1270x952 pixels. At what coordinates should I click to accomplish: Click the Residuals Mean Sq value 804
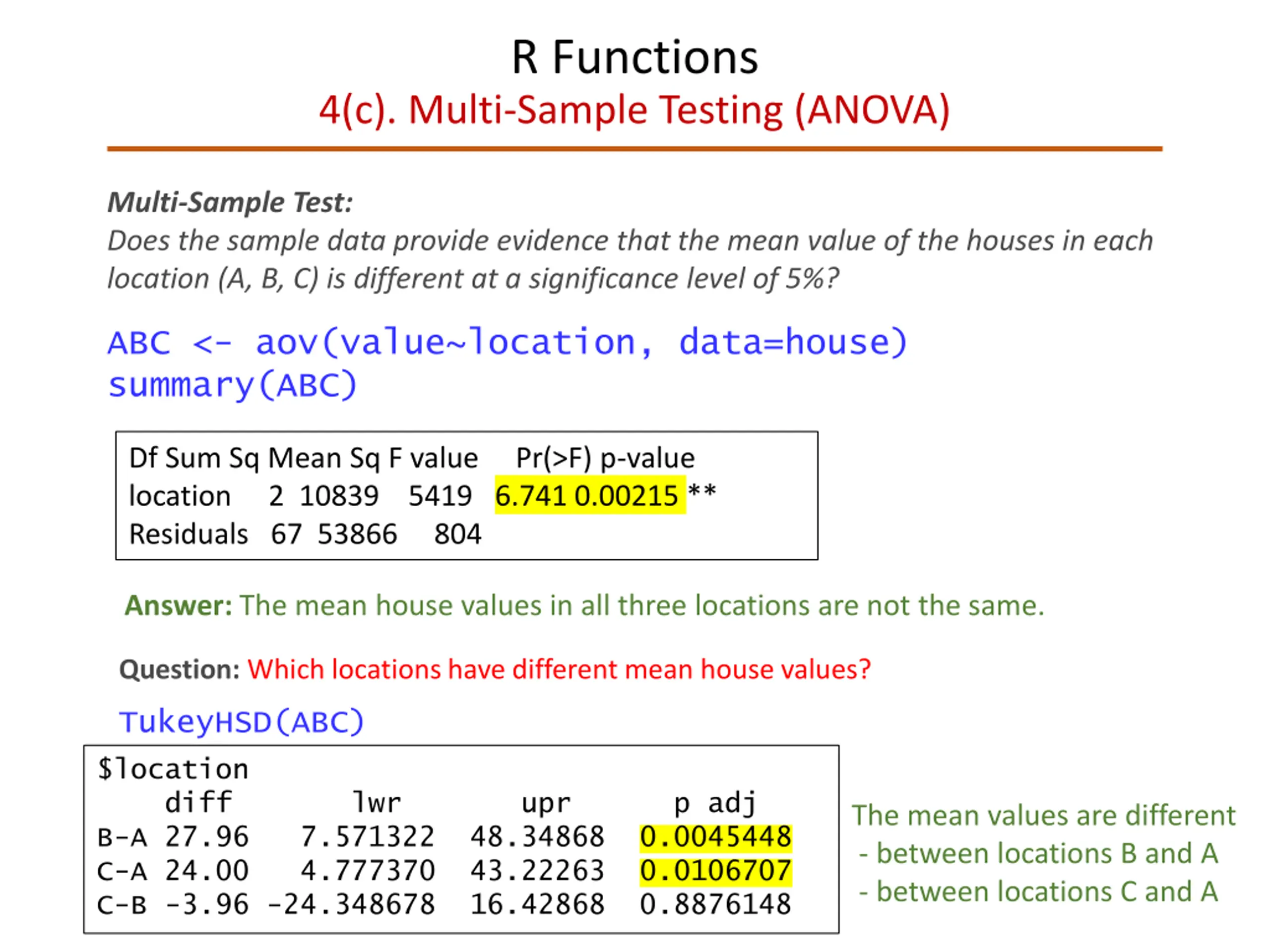457,534
